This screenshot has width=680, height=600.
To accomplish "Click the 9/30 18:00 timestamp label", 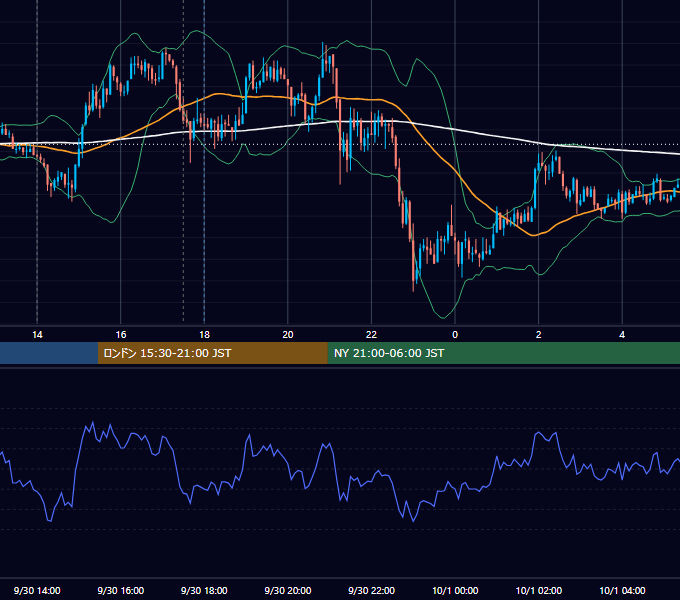I will tap(204, 590).
